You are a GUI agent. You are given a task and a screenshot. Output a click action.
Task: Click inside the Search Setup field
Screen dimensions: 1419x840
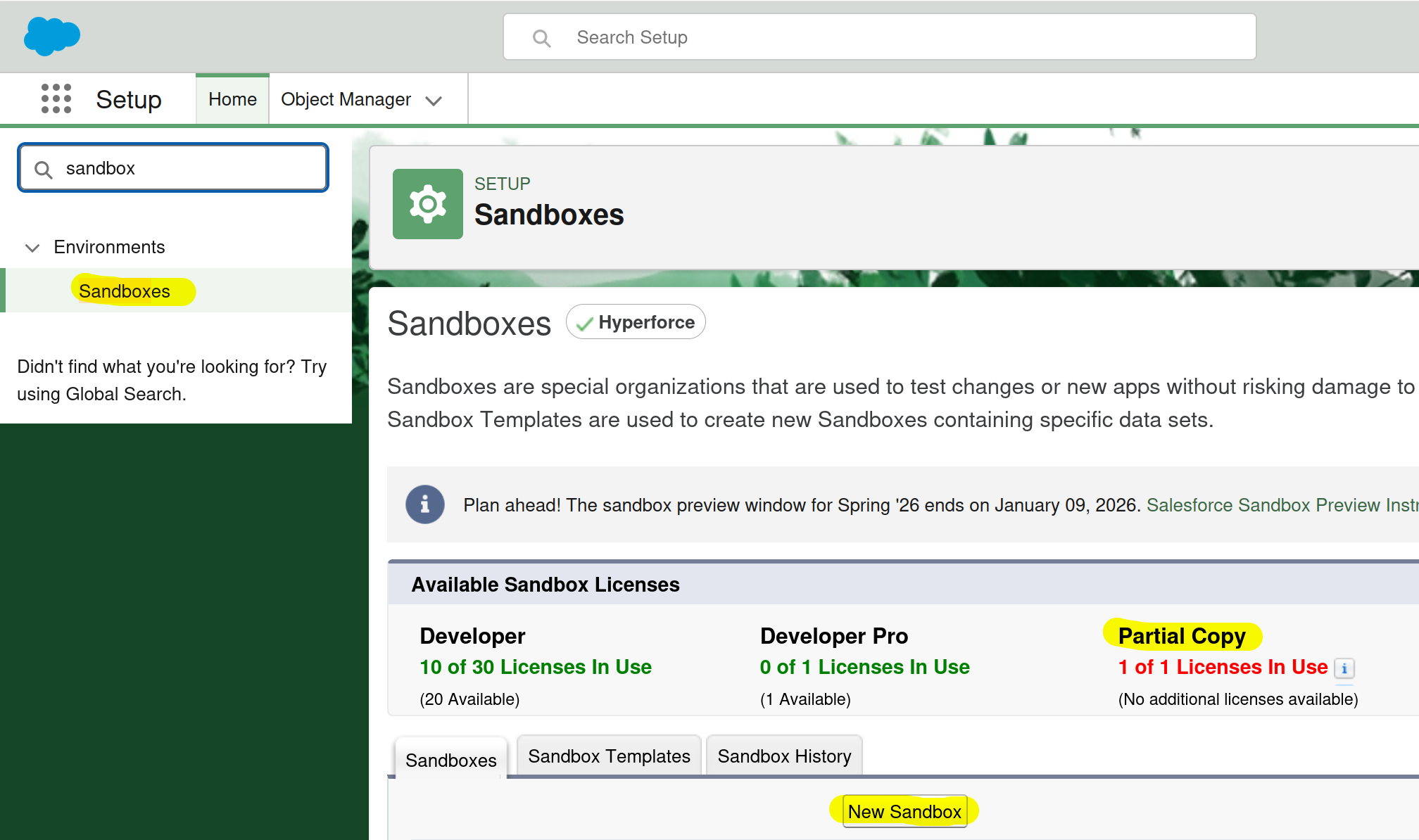pyautogui.click(x=774, y=37)
